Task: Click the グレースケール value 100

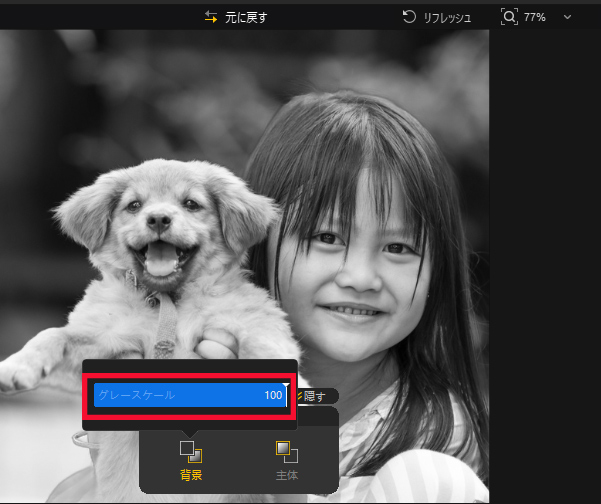Action: [x=272, y=396]
